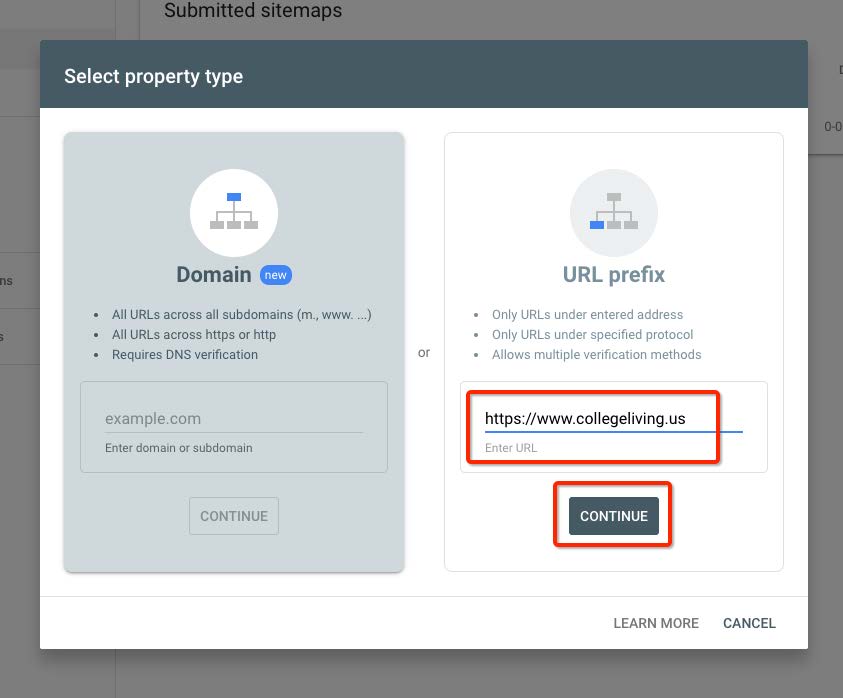Click the URL field containing https://www.collegeliving.us
Viewport: 843px width, 698px height.
(613, 418)
